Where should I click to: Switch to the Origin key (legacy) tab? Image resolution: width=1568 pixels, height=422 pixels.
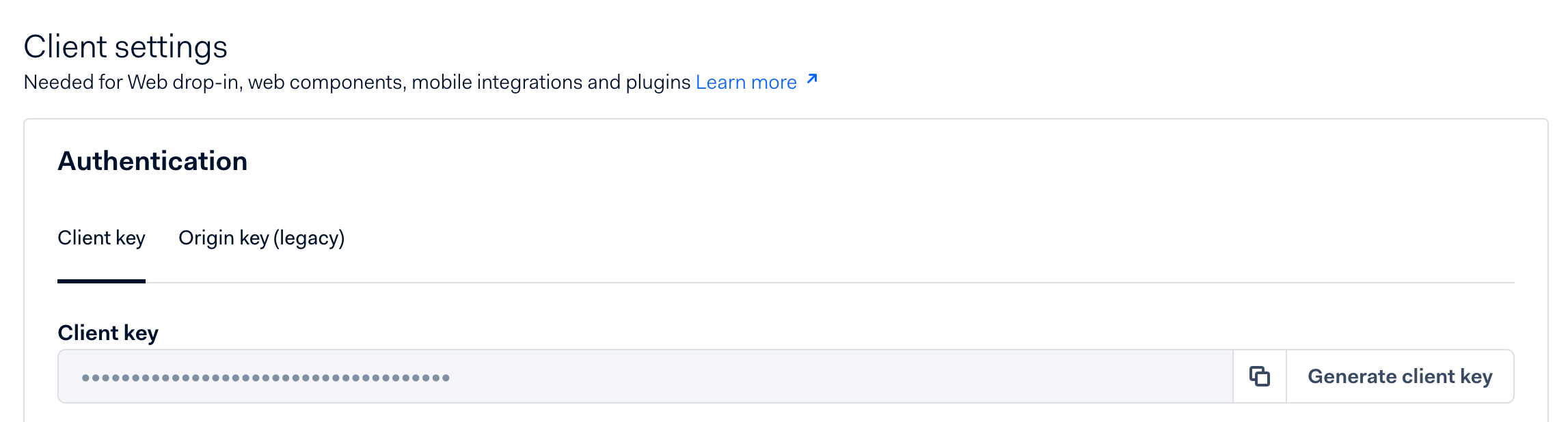click(261, 238)
